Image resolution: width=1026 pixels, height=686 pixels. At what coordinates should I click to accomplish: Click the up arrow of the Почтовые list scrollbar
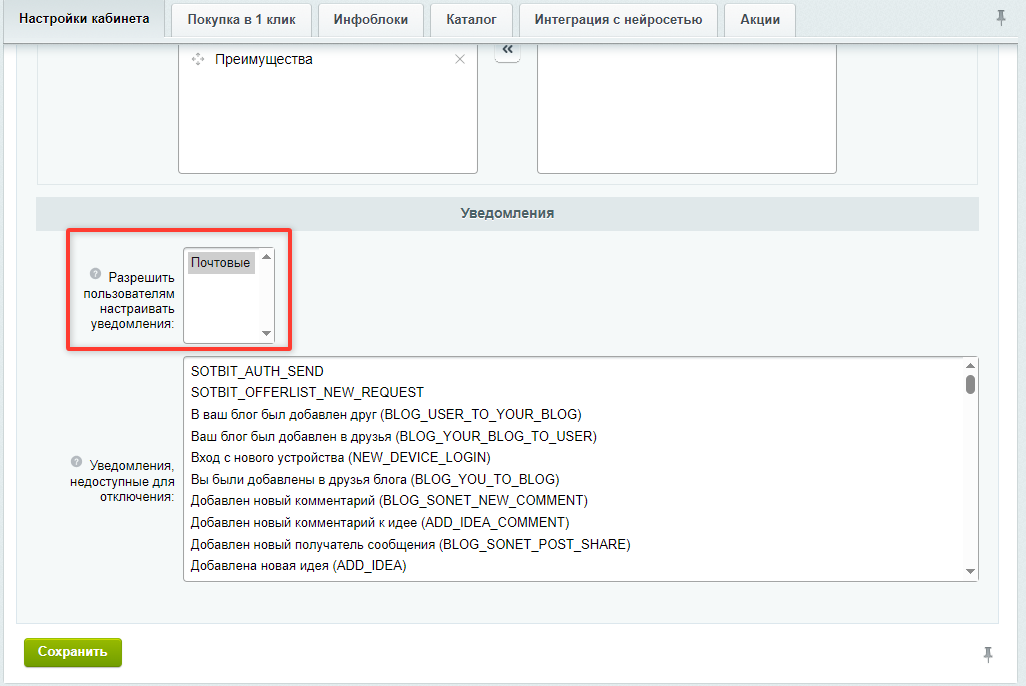tap(266, 257)
